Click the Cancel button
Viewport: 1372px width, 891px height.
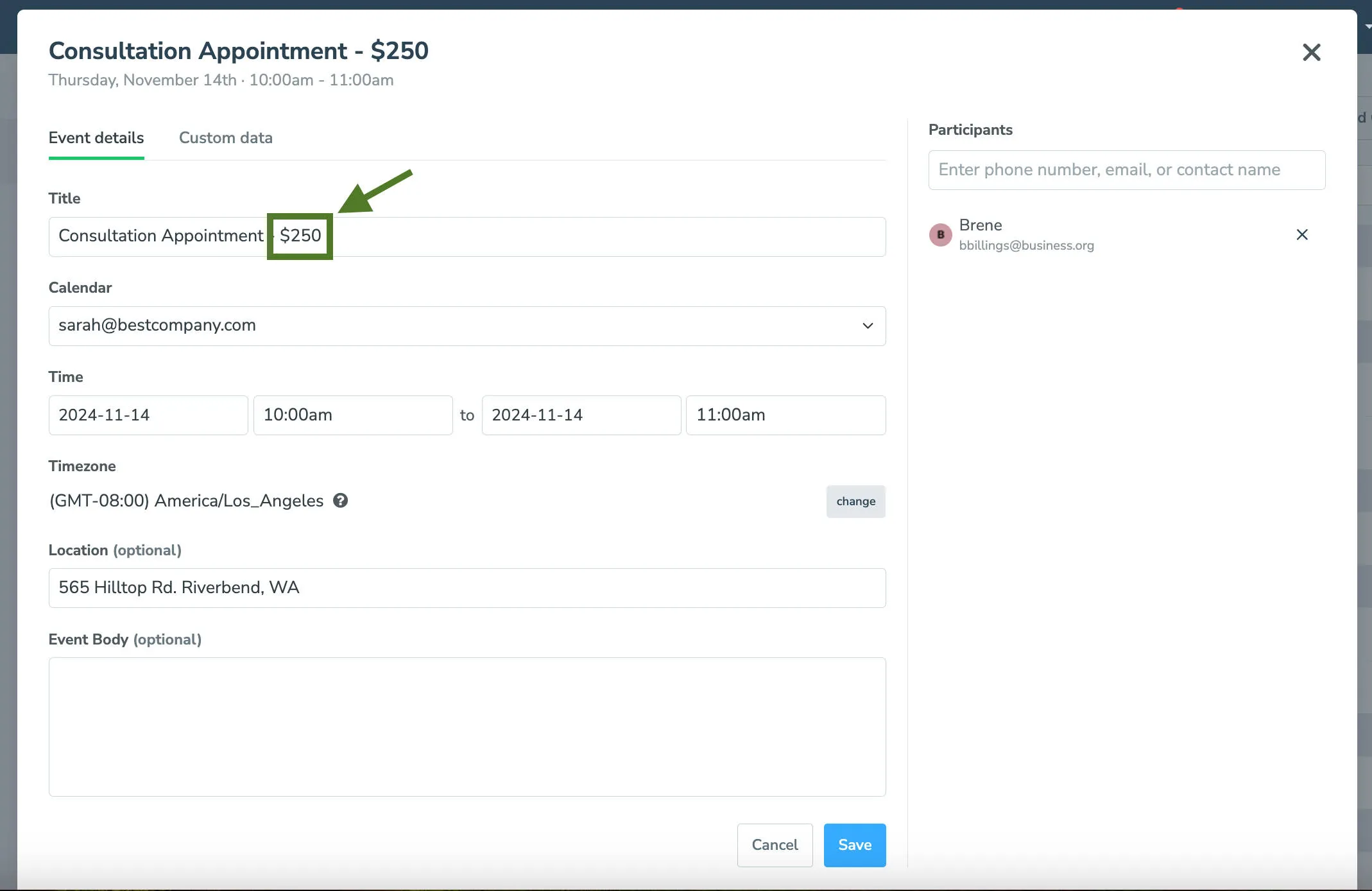click(775, 845)
